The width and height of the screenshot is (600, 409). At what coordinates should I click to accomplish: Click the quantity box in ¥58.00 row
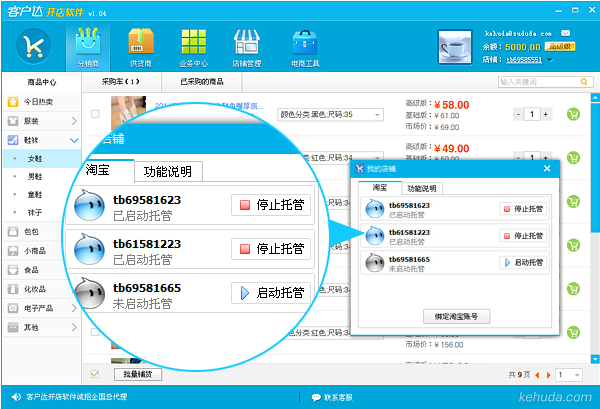click(532, 114)
